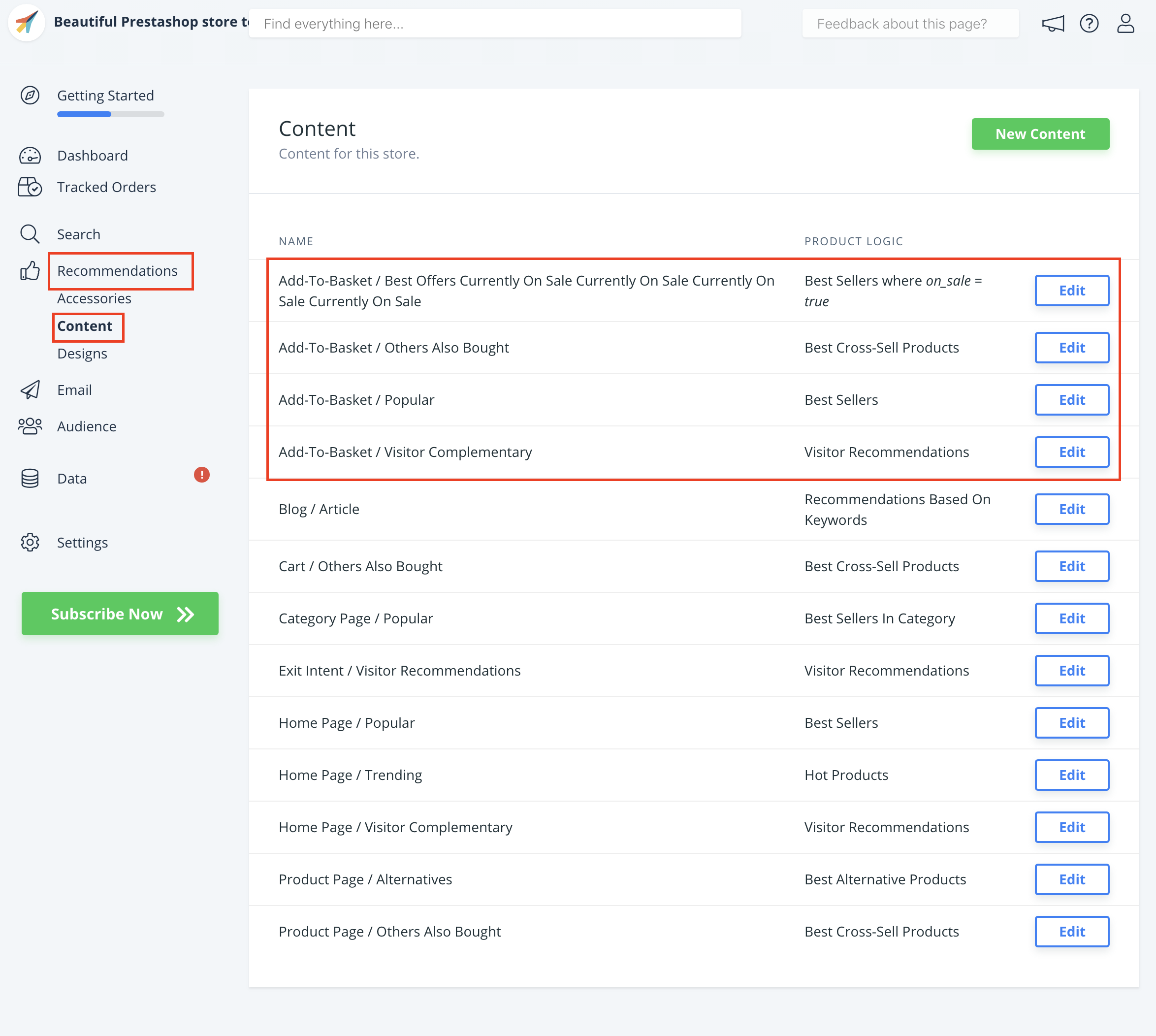The height and width of the screenshot is (1036, 1156).
Task: Open Dashboard via its gauge icon
Action: coord(30,156)
